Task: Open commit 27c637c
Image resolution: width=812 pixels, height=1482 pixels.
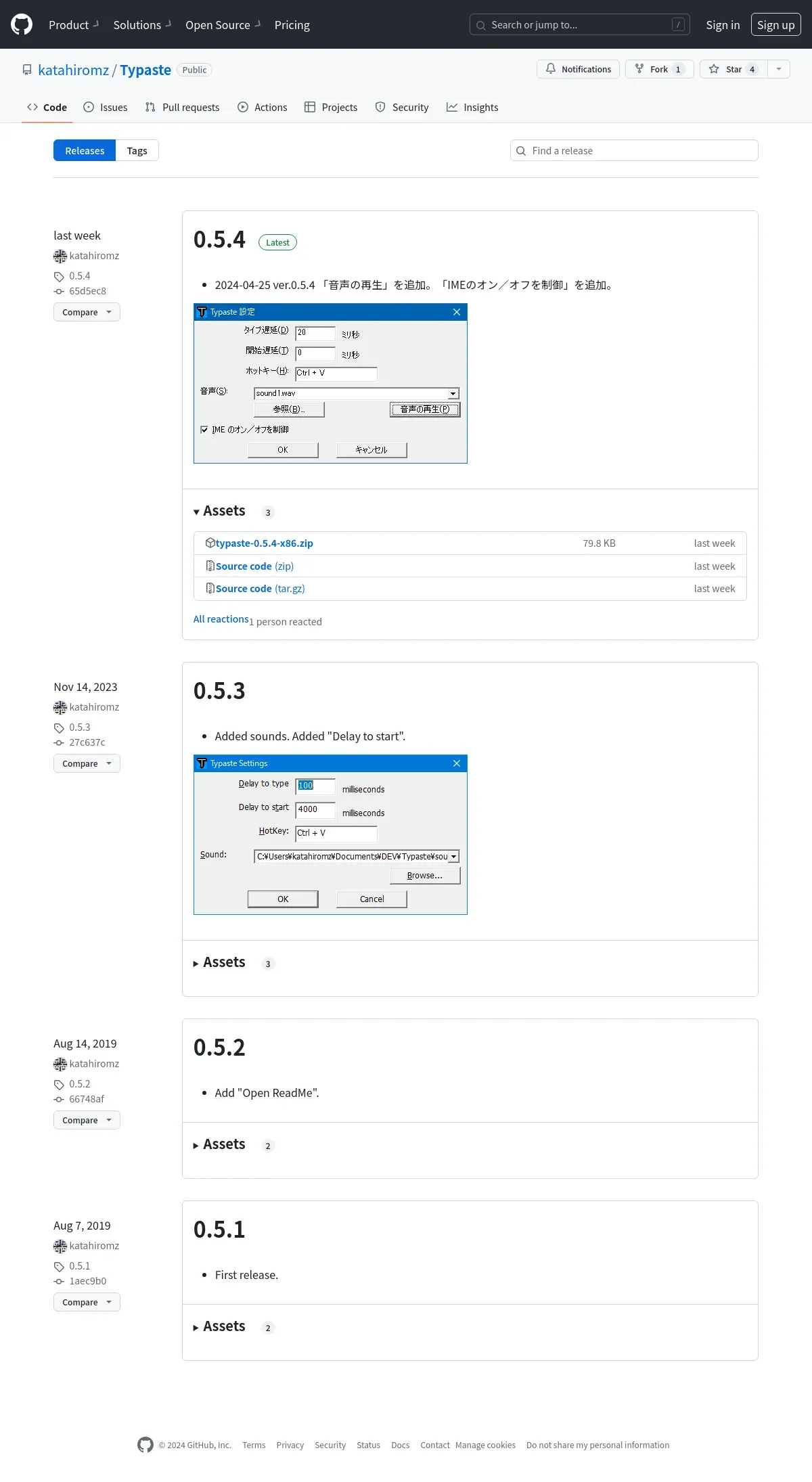Action: (x=87, y=742)
